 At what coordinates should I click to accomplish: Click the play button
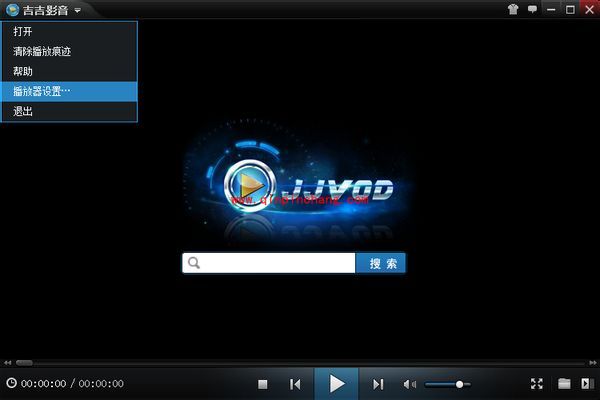(x=337, y=383)
